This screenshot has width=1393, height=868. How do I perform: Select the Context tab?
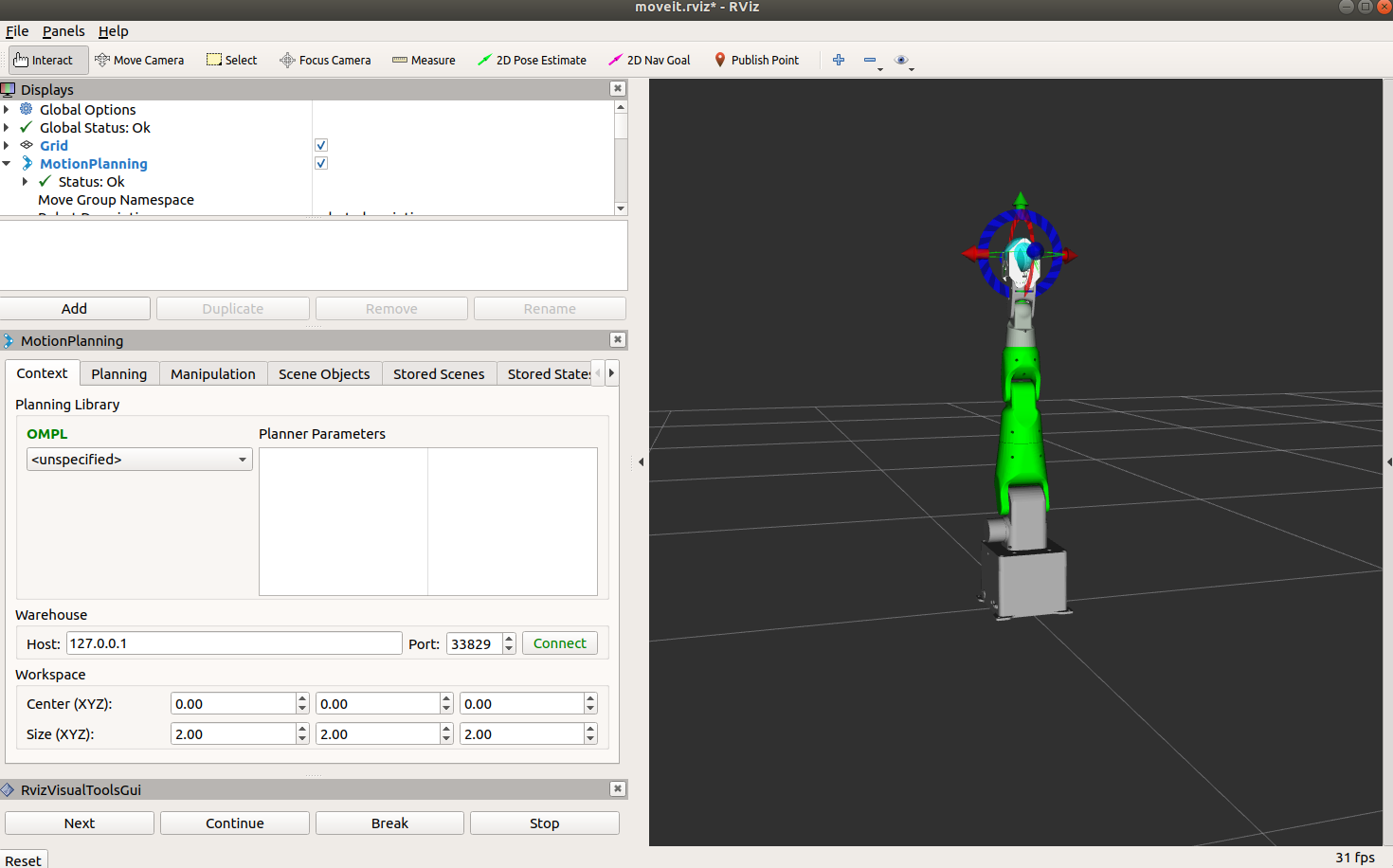[42, 372]
